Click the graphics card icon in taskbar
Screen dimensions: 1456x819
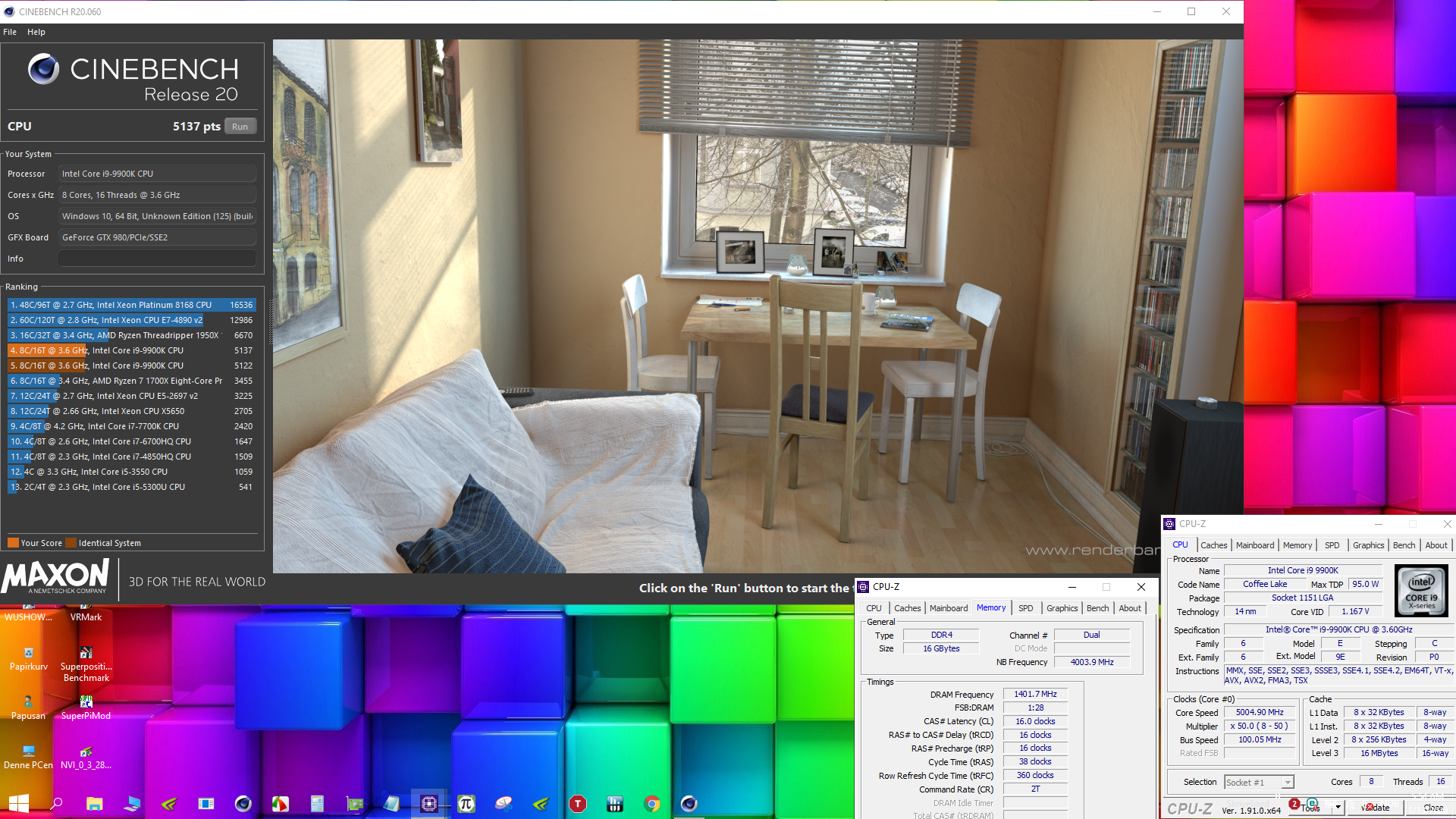(x=355, y=804)
